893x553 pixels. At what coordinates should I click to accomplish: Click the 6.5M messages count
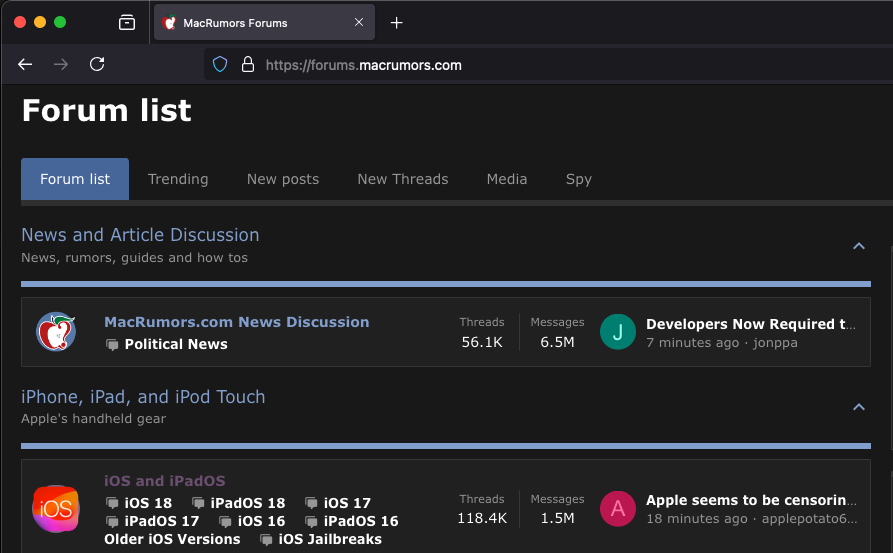557,342
